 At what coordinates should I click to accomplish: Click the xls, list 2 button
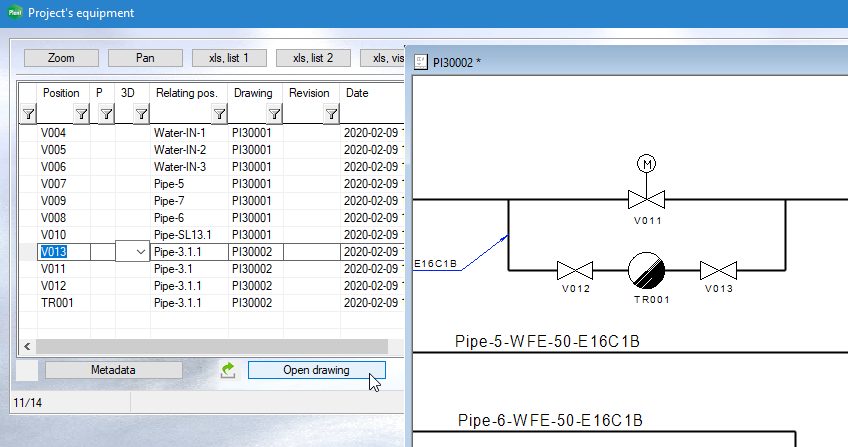pos(313,58)
